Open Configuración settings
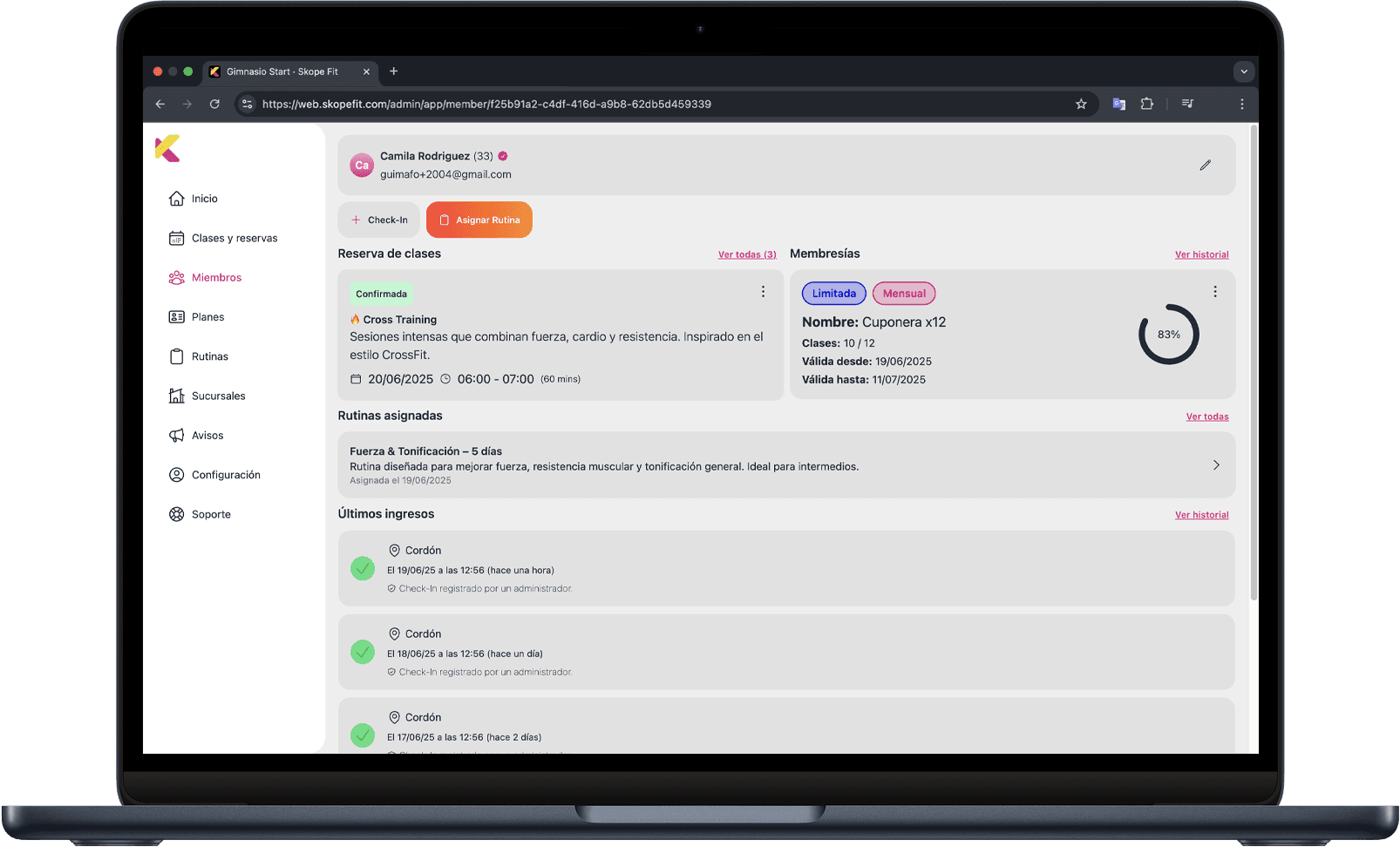The height and width of the screenshot is (847, 1400). tap(226, 474)
